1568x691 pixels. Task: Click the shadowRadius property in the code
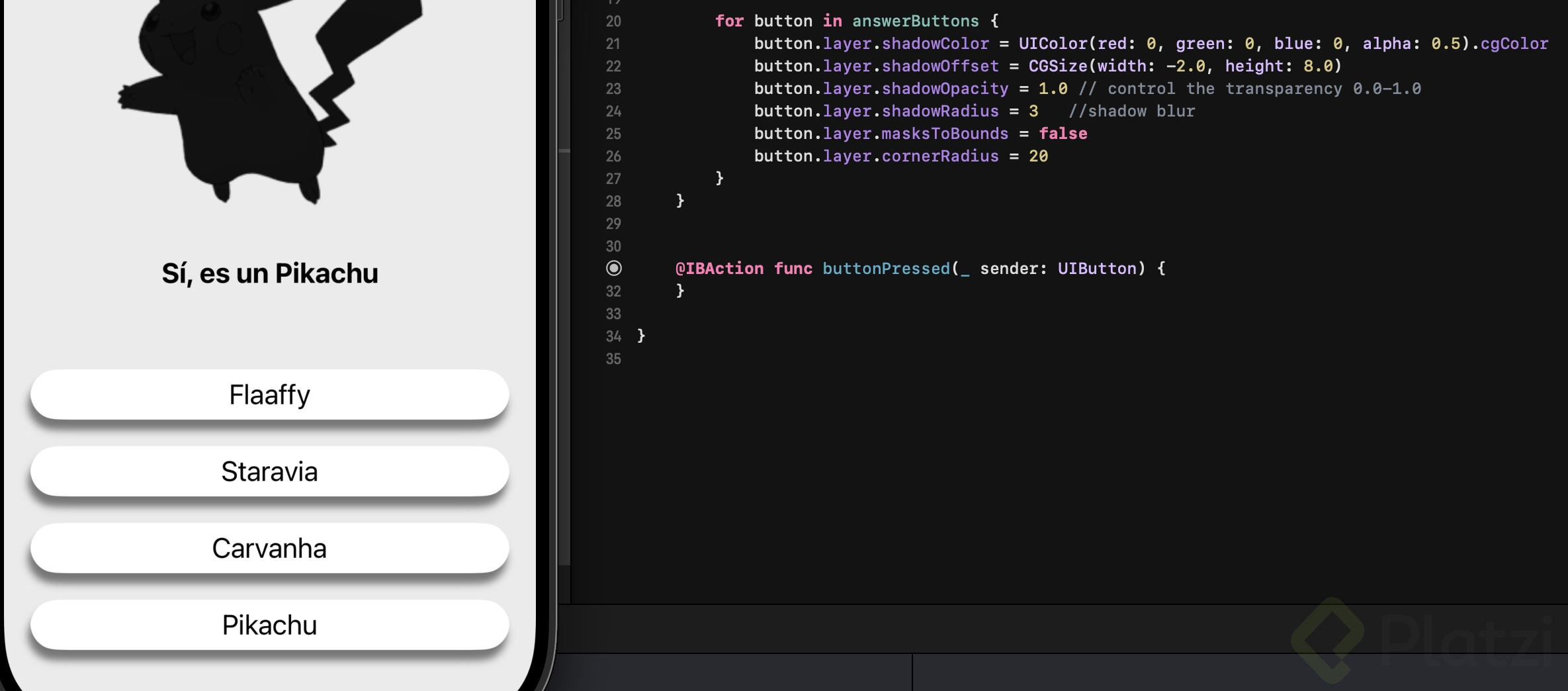(x=940, y=111)
